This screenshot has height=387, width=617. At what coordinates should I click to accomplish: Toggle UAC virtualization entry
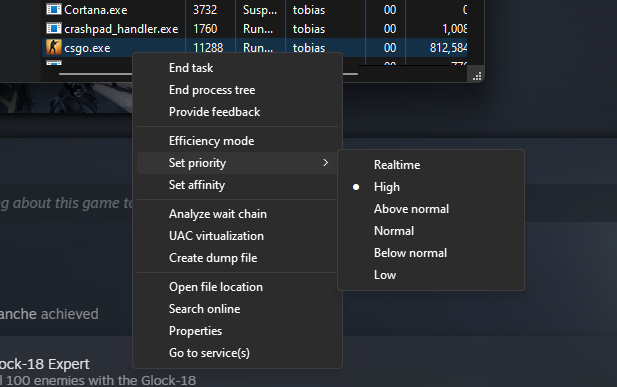pyautogui.click(x=216, y=236)
